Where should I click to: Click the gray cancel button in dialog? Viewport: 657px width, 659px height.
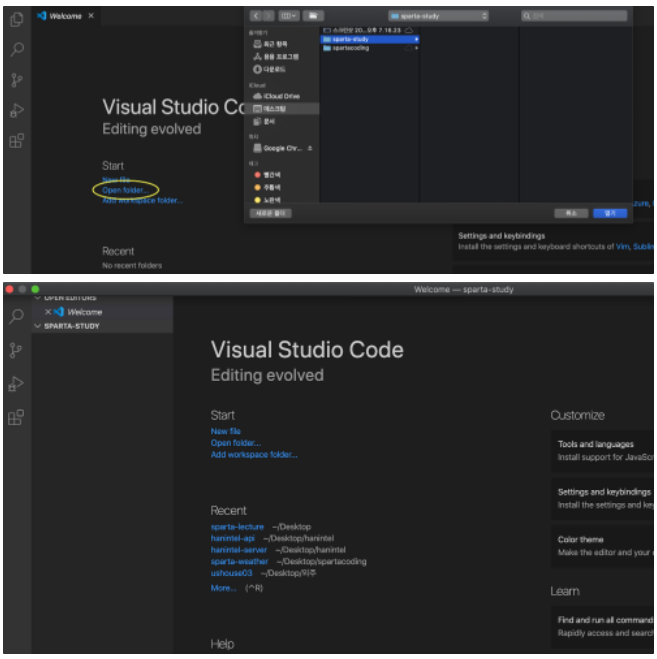coord(571,214)
